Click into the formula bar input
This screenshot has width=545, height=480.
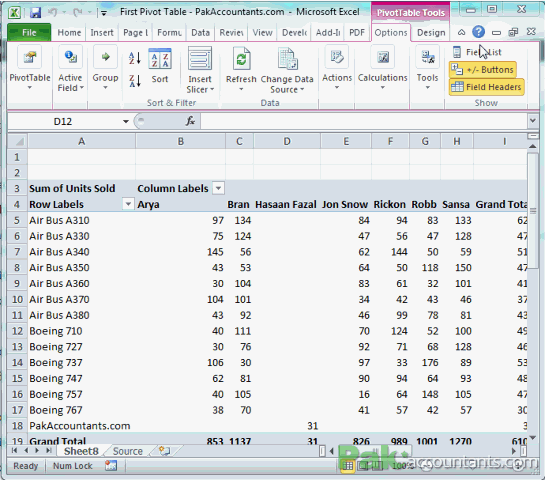coord(363,121)
